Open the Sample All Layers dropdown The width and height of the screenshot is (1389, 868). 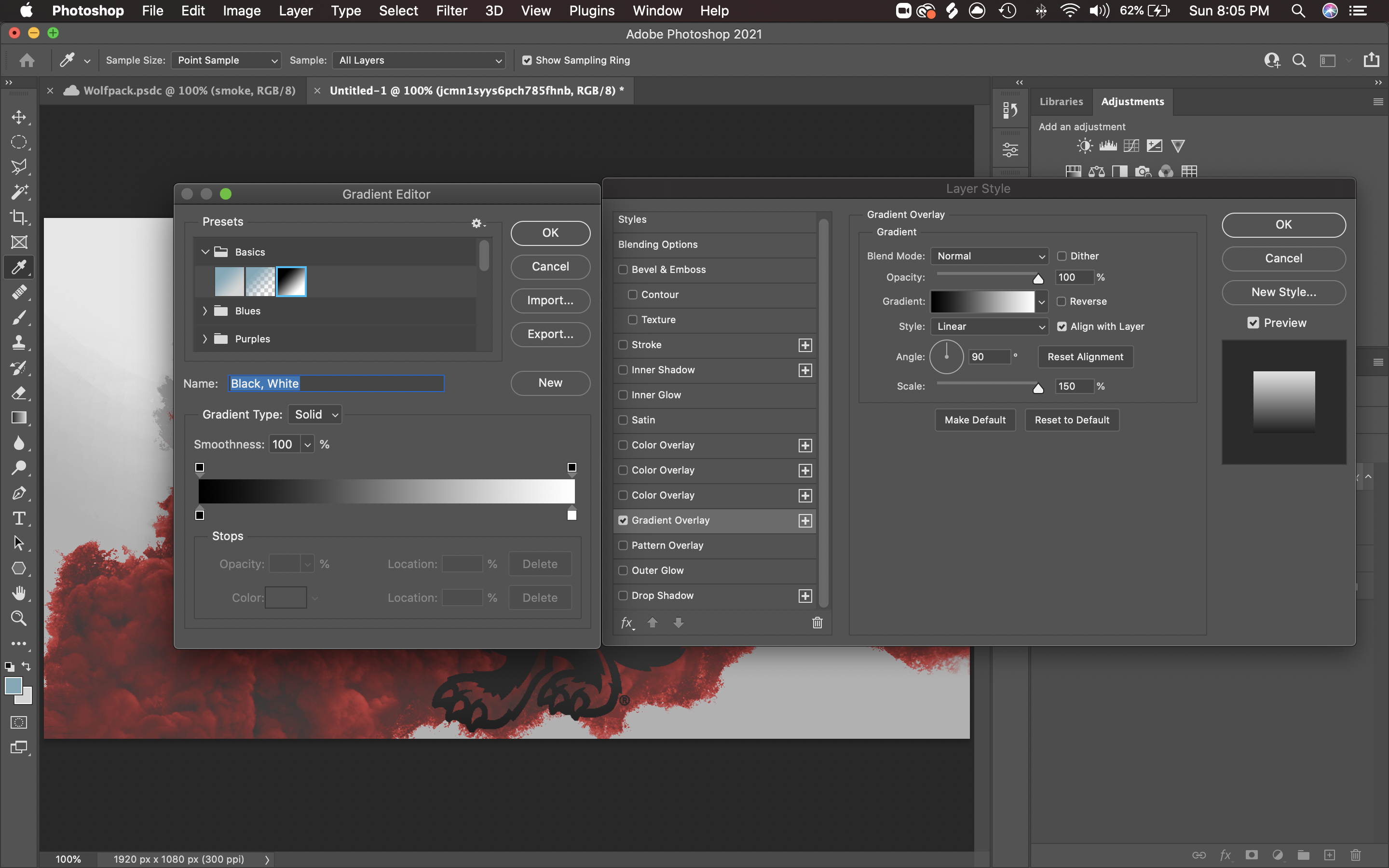[x=419, y=60]
